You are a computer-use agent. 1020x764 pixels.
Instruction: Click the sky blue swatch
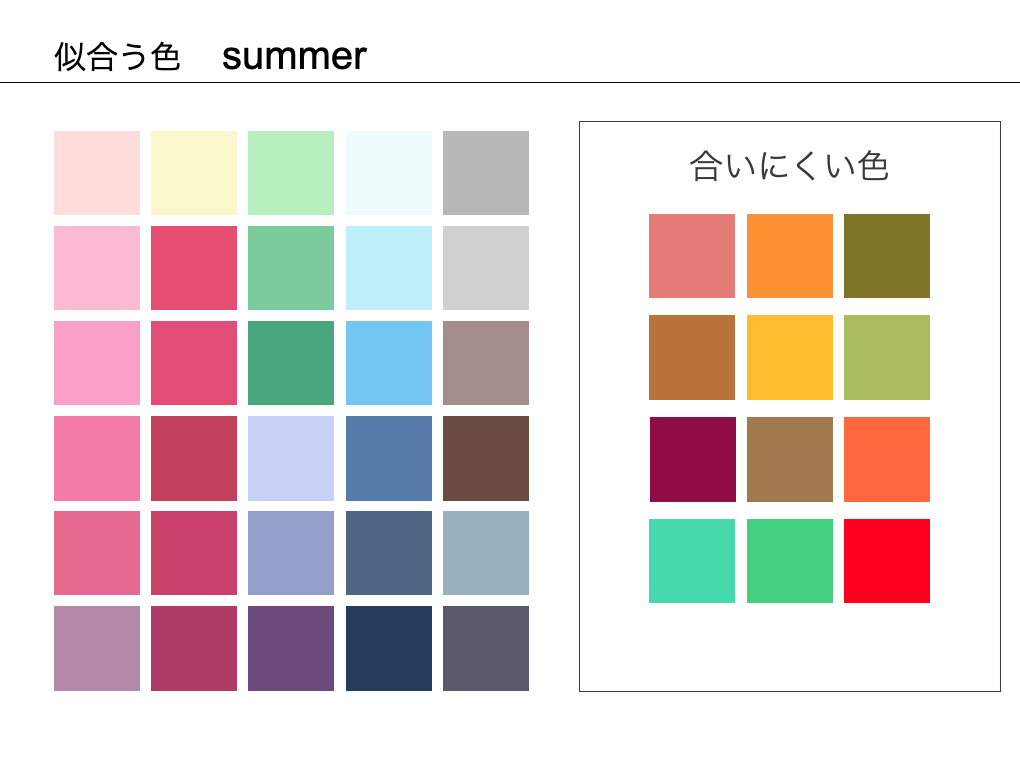[x=389, y=363]
